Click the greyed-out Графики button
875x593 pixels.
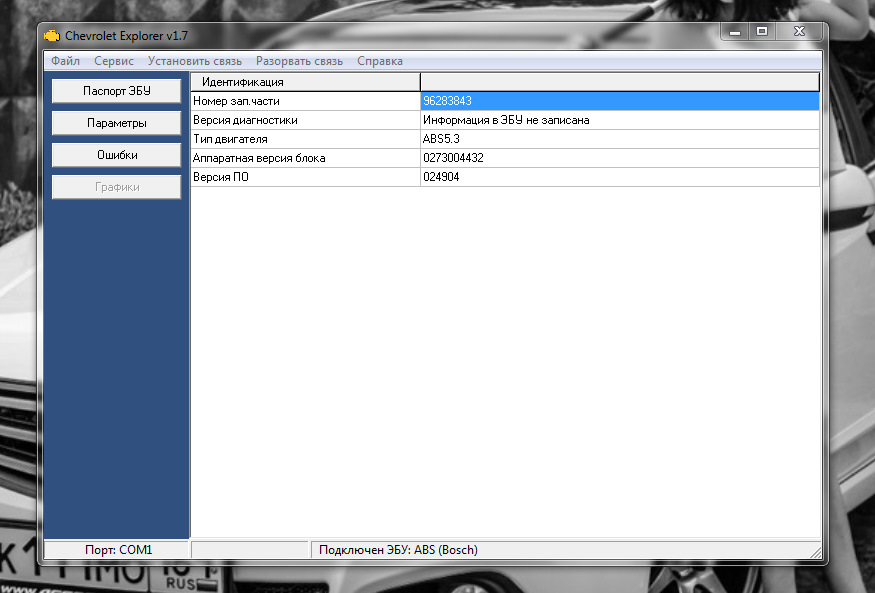[x=117, y=187]
